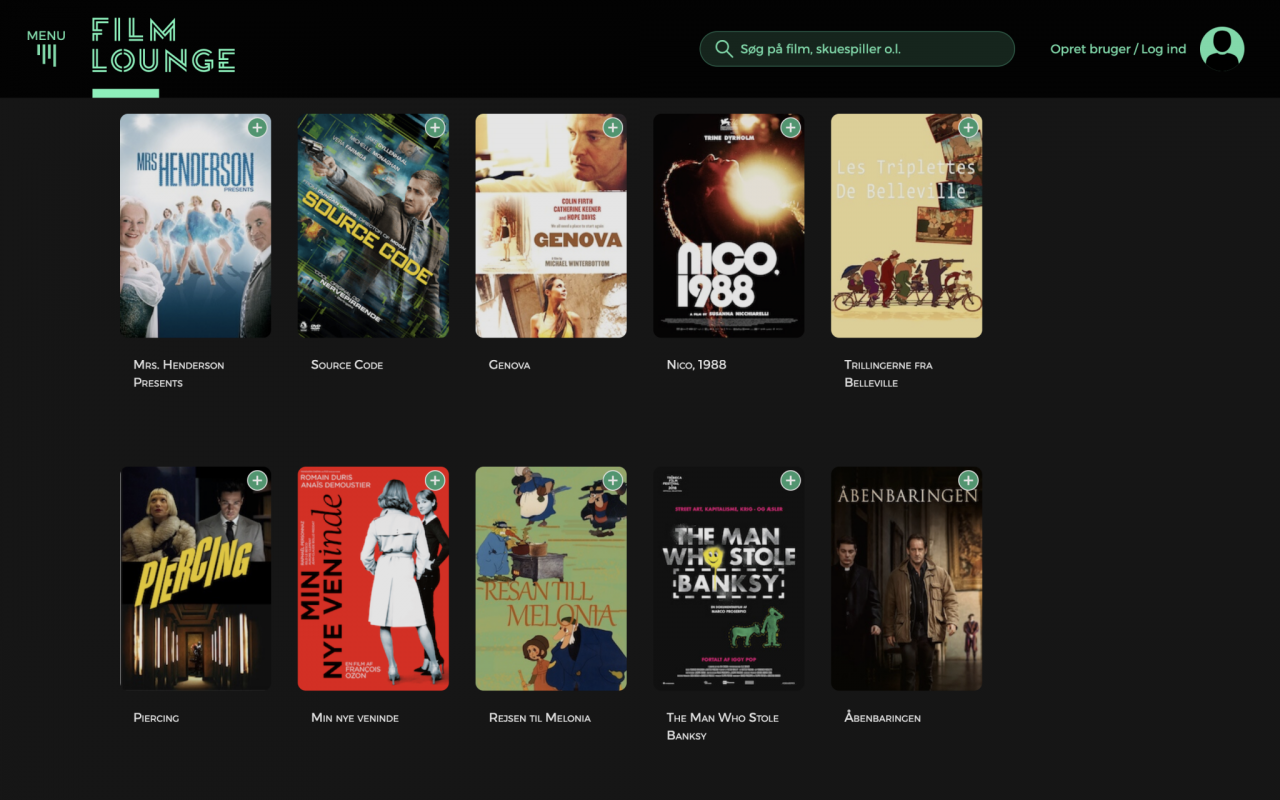Add The Man Who Stole Banksy plus icon
Screen dimensions: 1280x800
pyautogui.click(x=791, y=481)
